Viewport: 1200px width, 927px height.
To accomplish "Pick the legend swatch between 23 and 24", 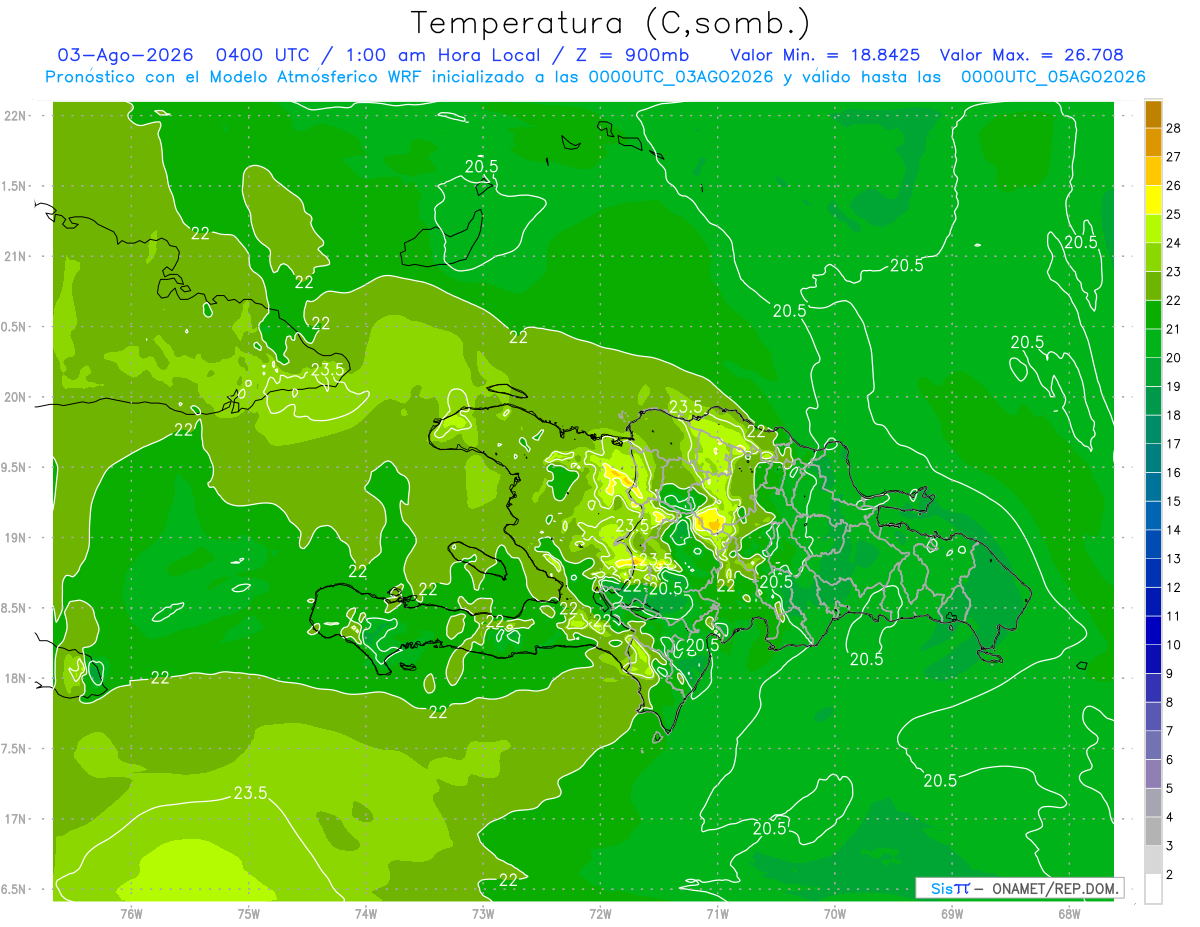I will coord(1153,257).
